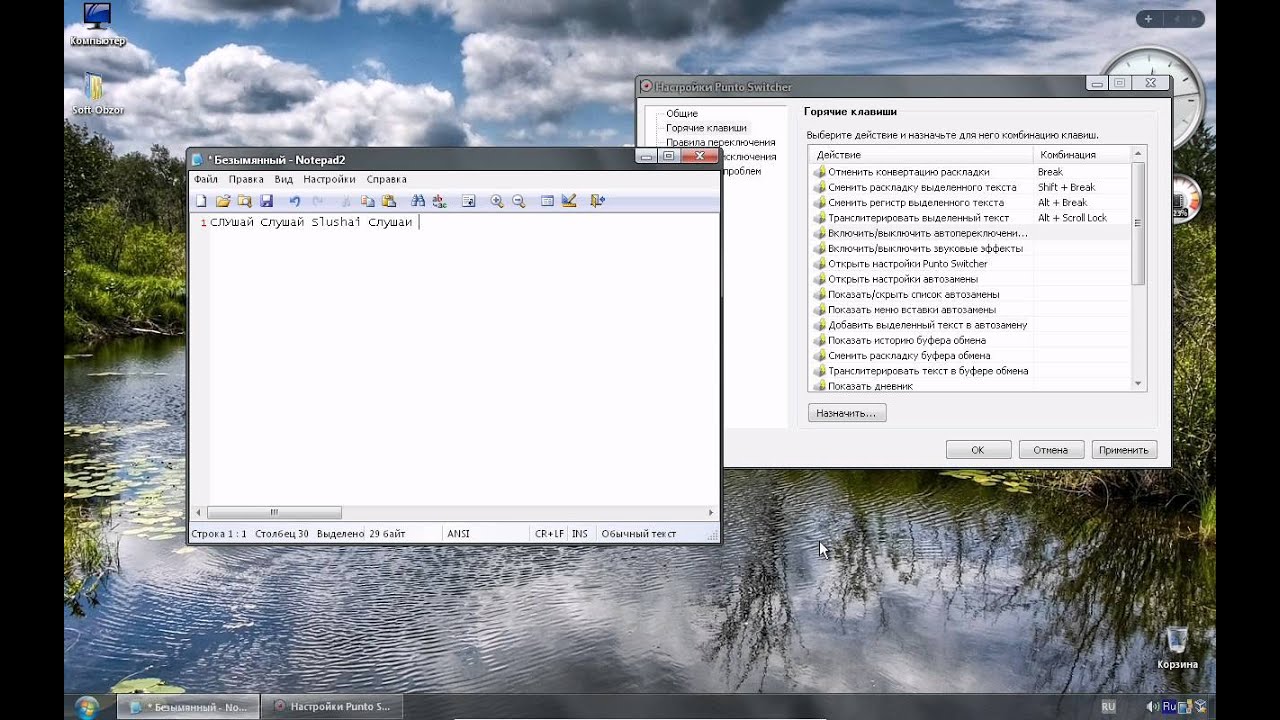Image resolution: width=1280 pixels, height=720 pixels.
Task: Sort hotkeys by the Действие column header
Action: [921, 155]
